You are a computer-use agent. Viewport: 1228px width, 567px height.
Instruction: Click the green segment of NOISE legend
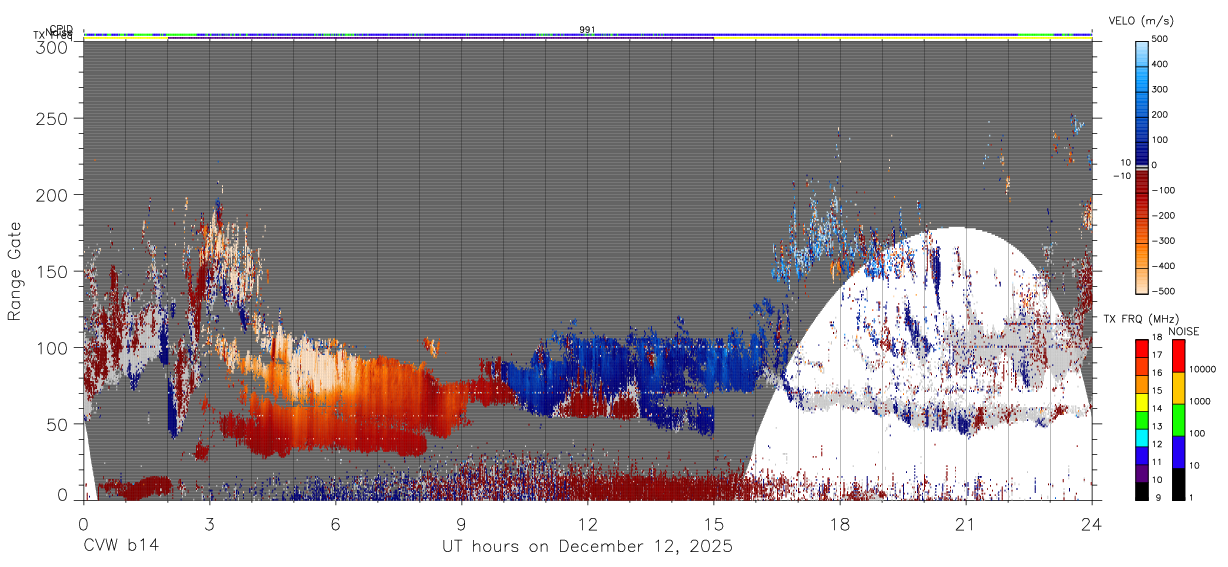1178,420
